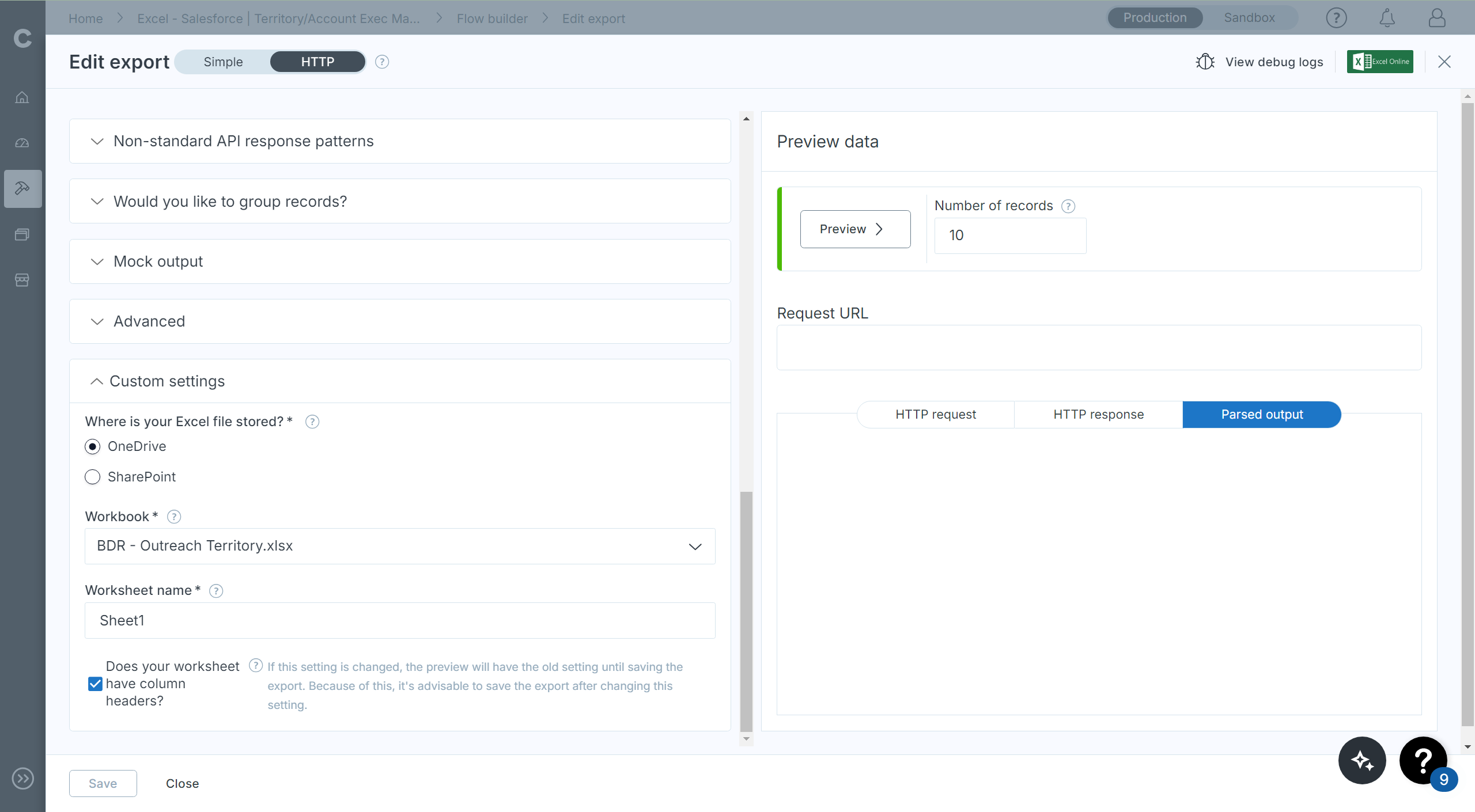Show help for Number of records
This screenshot has height=812, width=1475.
(x=1068, y=206)
